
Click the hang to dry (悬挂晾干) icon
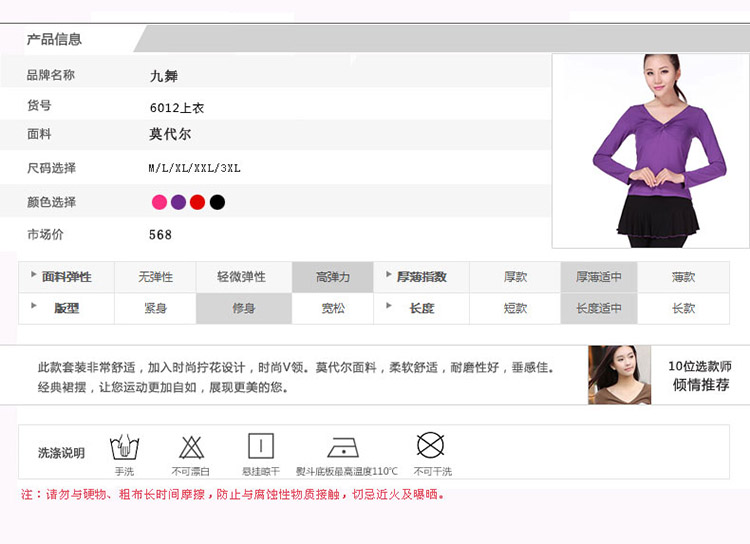[261, 447]
